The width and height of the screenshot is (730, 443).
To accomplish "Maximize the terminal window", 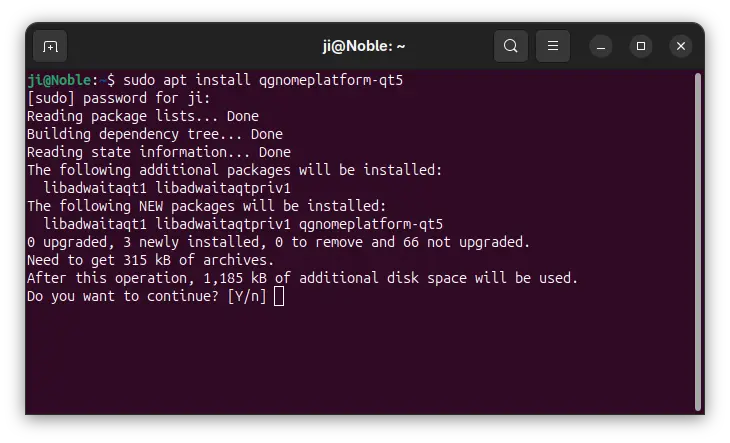I will click(641, 46).
